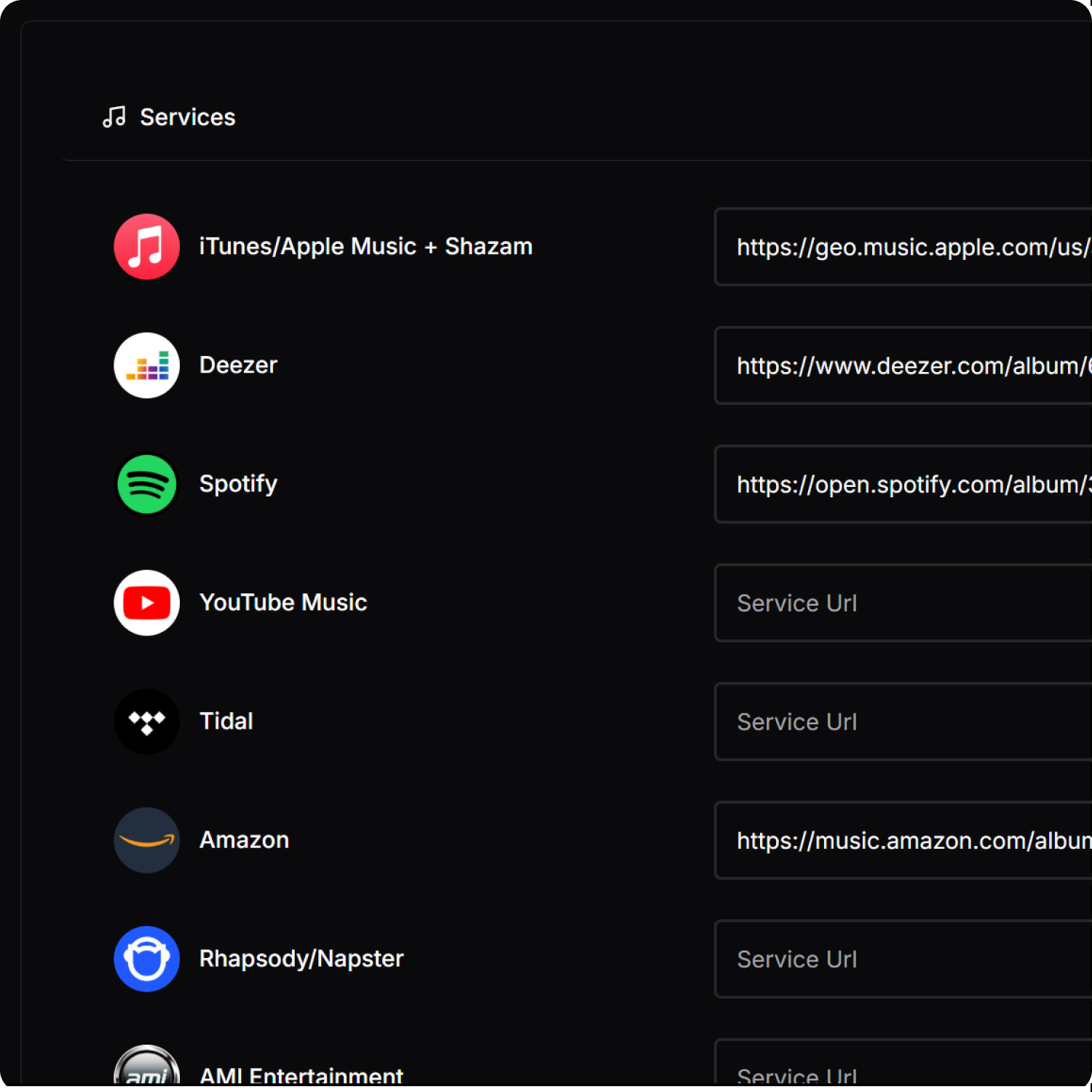1092x1092 pixels.
Task: Click the Rhapsody/Napster headphones icon
Action: click(146, 959)
